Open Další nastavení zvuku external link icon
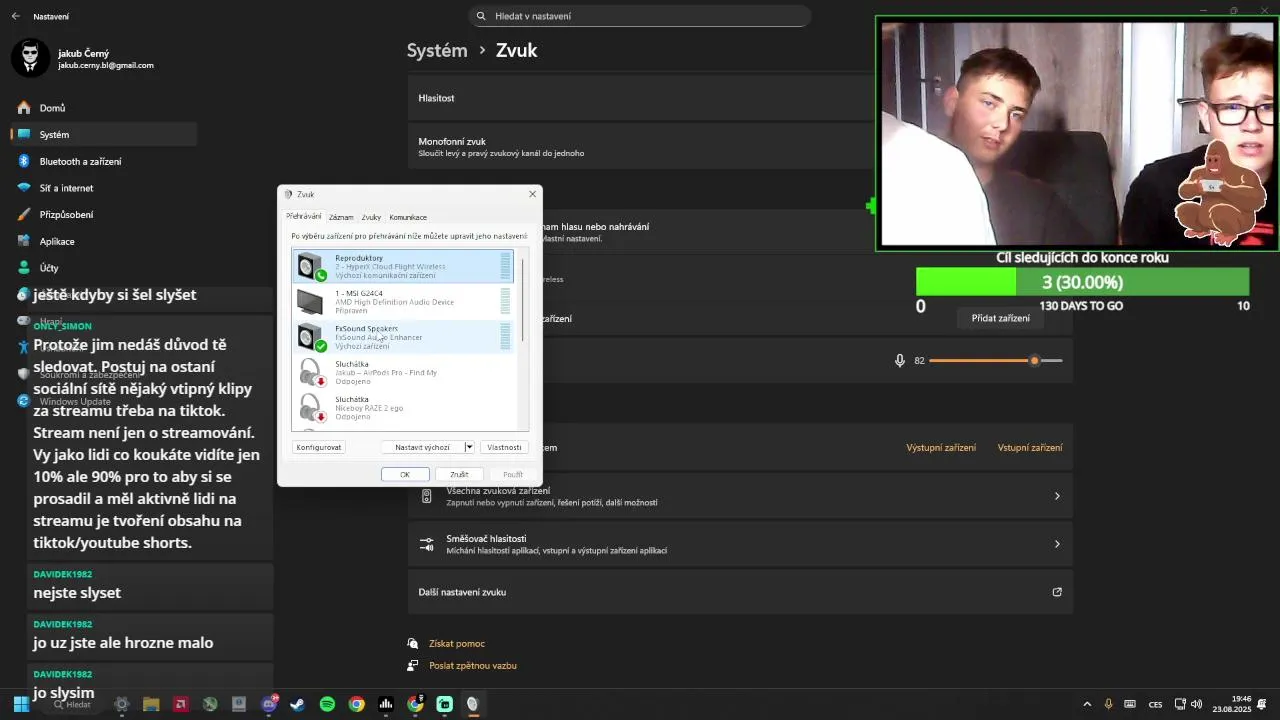The width and height of the screenshot is (1280, 720). tap(1057, 592)
